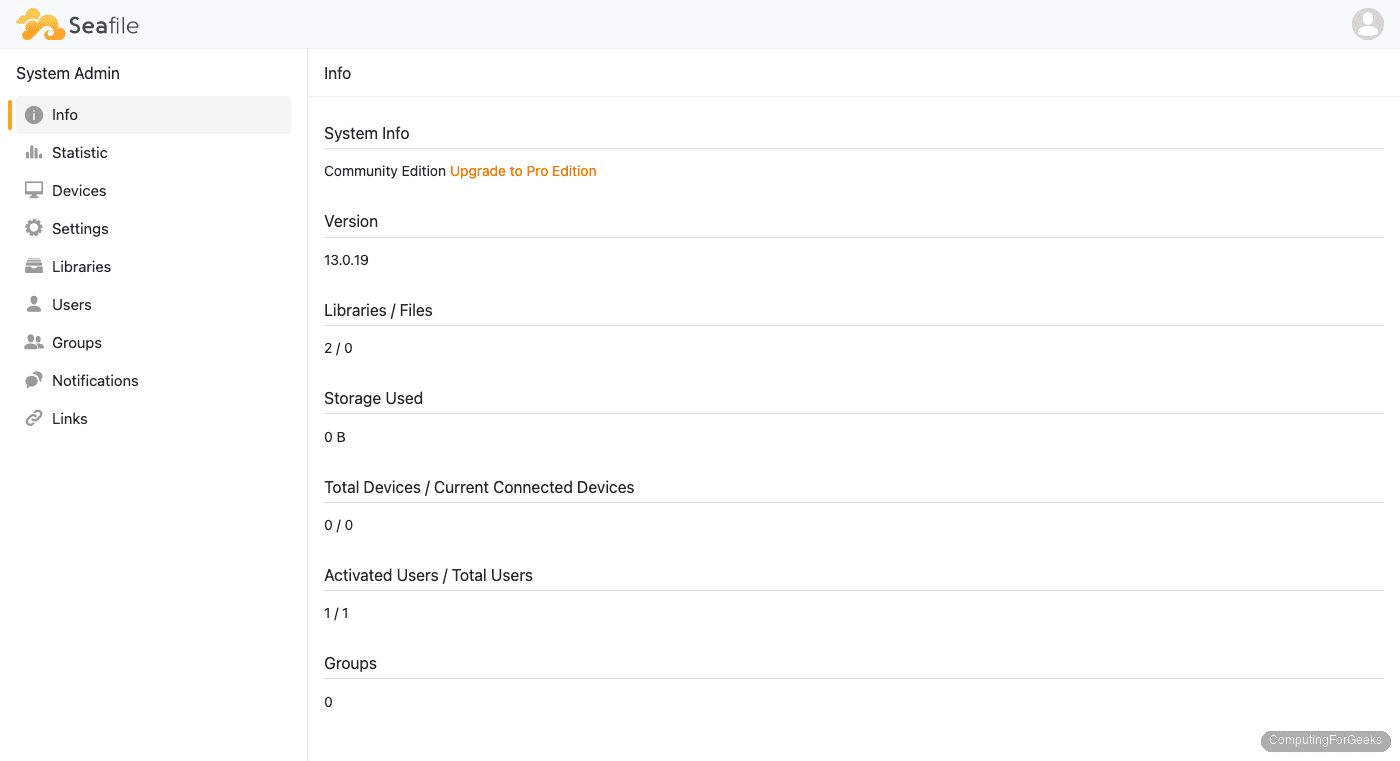Click the Info circle icon
This screenshot has width=1400, height=761.
(34, 114)
